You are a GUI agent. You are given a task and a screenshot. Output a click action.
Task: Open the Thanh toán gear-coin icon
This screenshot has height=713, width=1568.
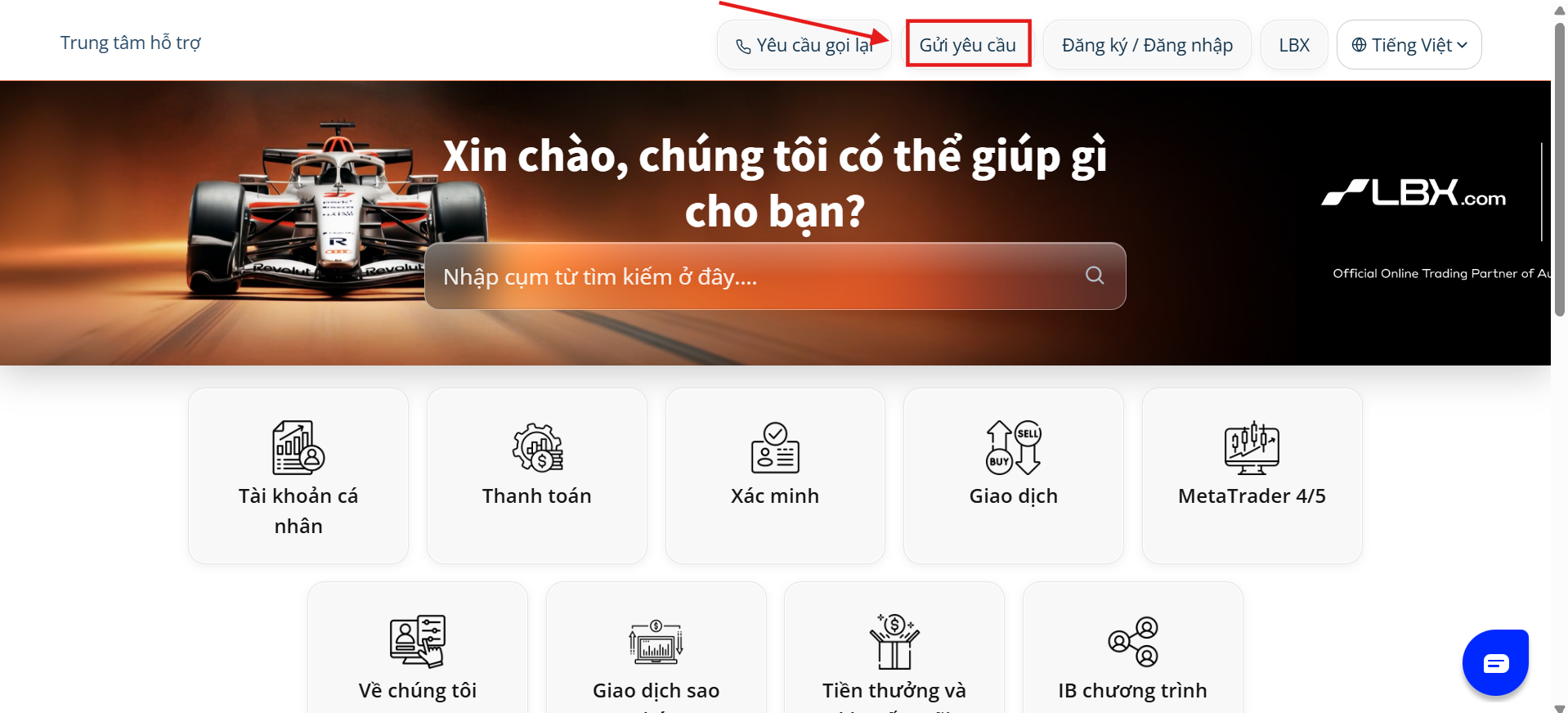click(x=537, y=447)
